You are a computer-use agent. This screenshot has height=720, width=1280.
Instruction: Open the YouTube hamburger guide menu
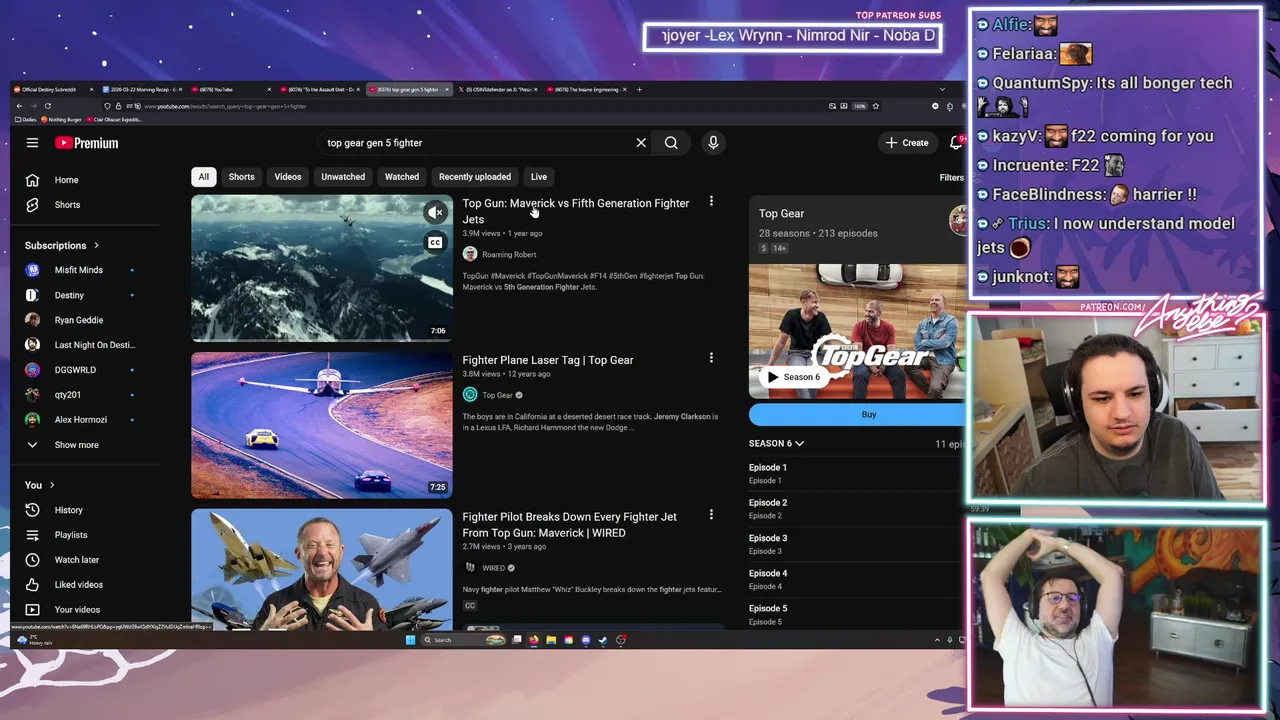click(32, 143)
